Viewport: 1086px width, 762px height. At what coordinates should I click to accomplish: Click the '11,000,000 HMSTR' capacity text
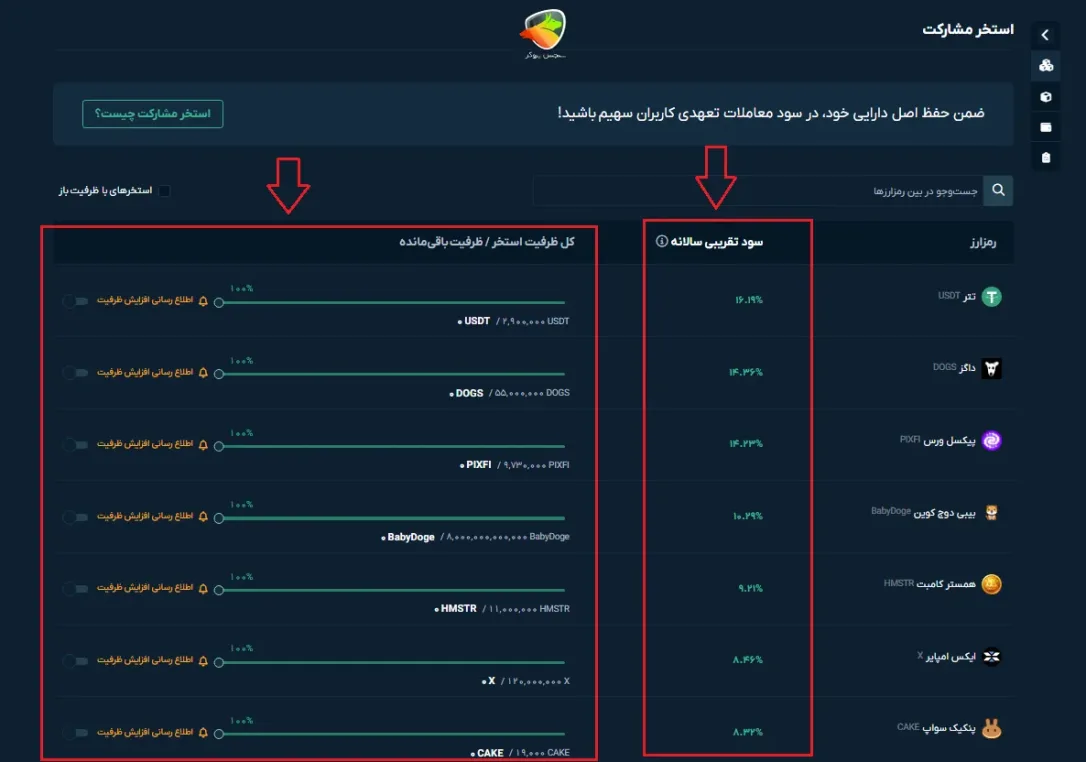[x=529, y=609]
